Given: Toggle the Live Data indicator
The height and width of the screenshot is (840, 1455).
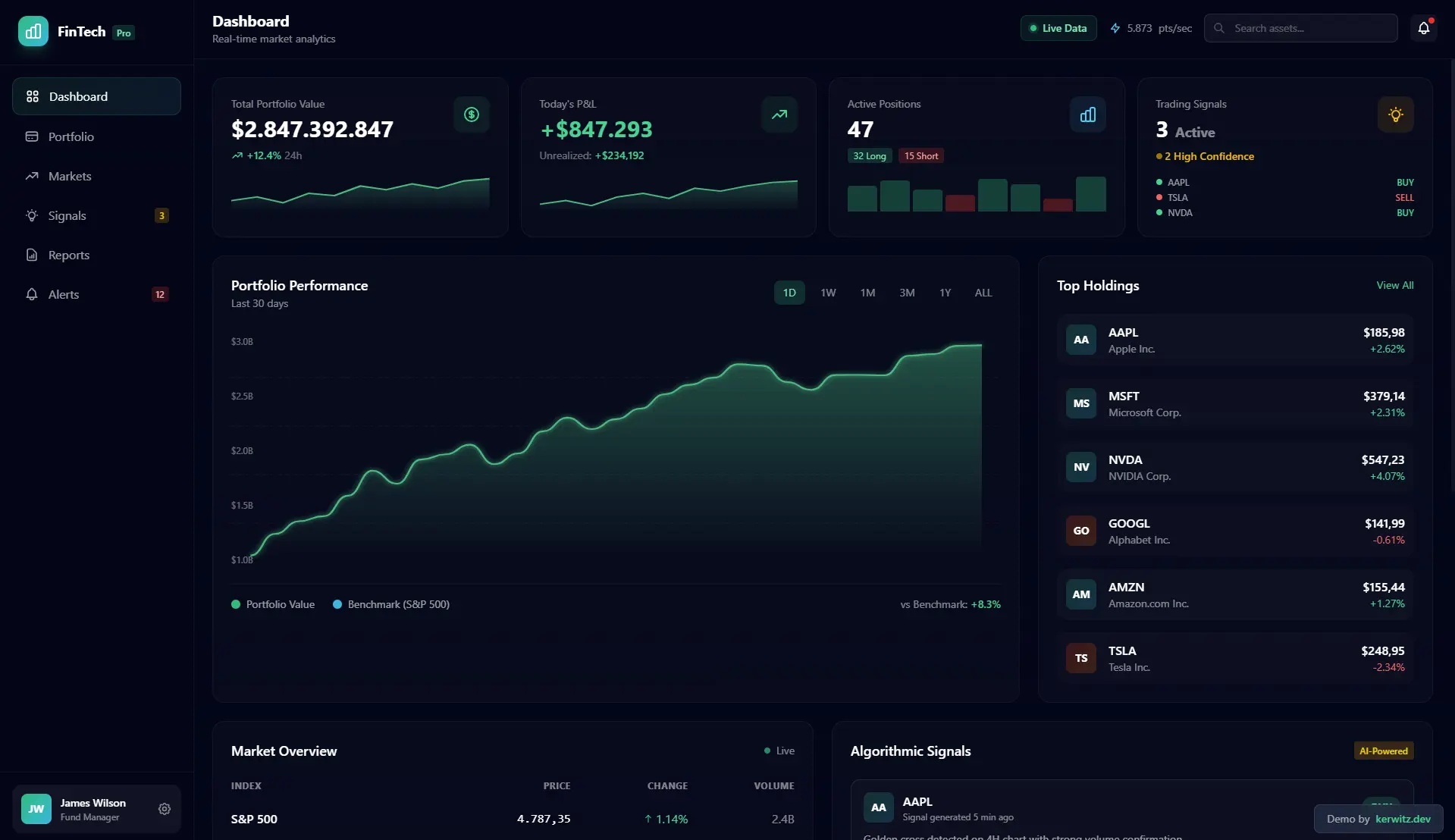Looking at the screenshot, I should point(1058,27).
